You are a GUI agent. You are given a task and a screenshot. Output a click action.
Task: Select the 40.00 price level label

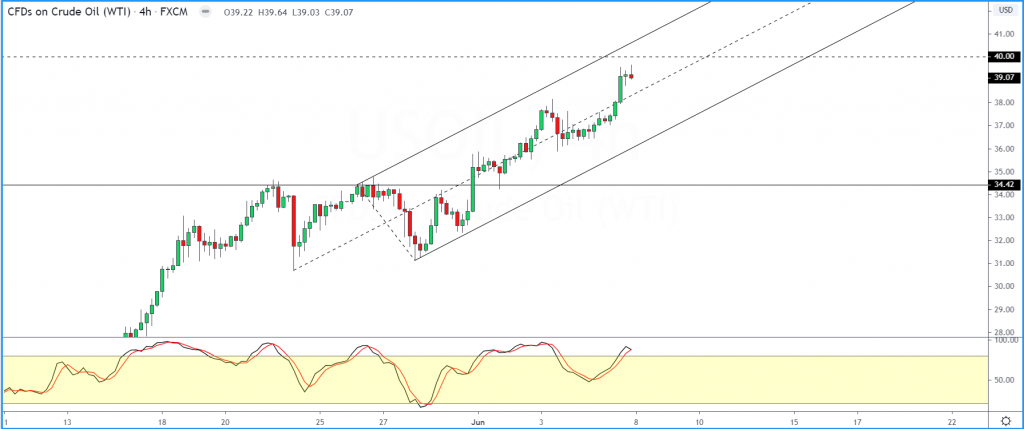1004,57
